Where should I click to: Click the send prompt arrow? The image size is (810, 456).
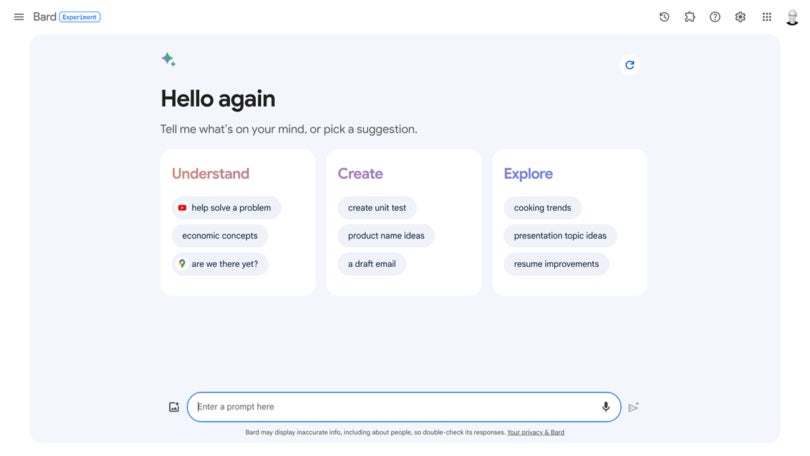pos(633,407)
